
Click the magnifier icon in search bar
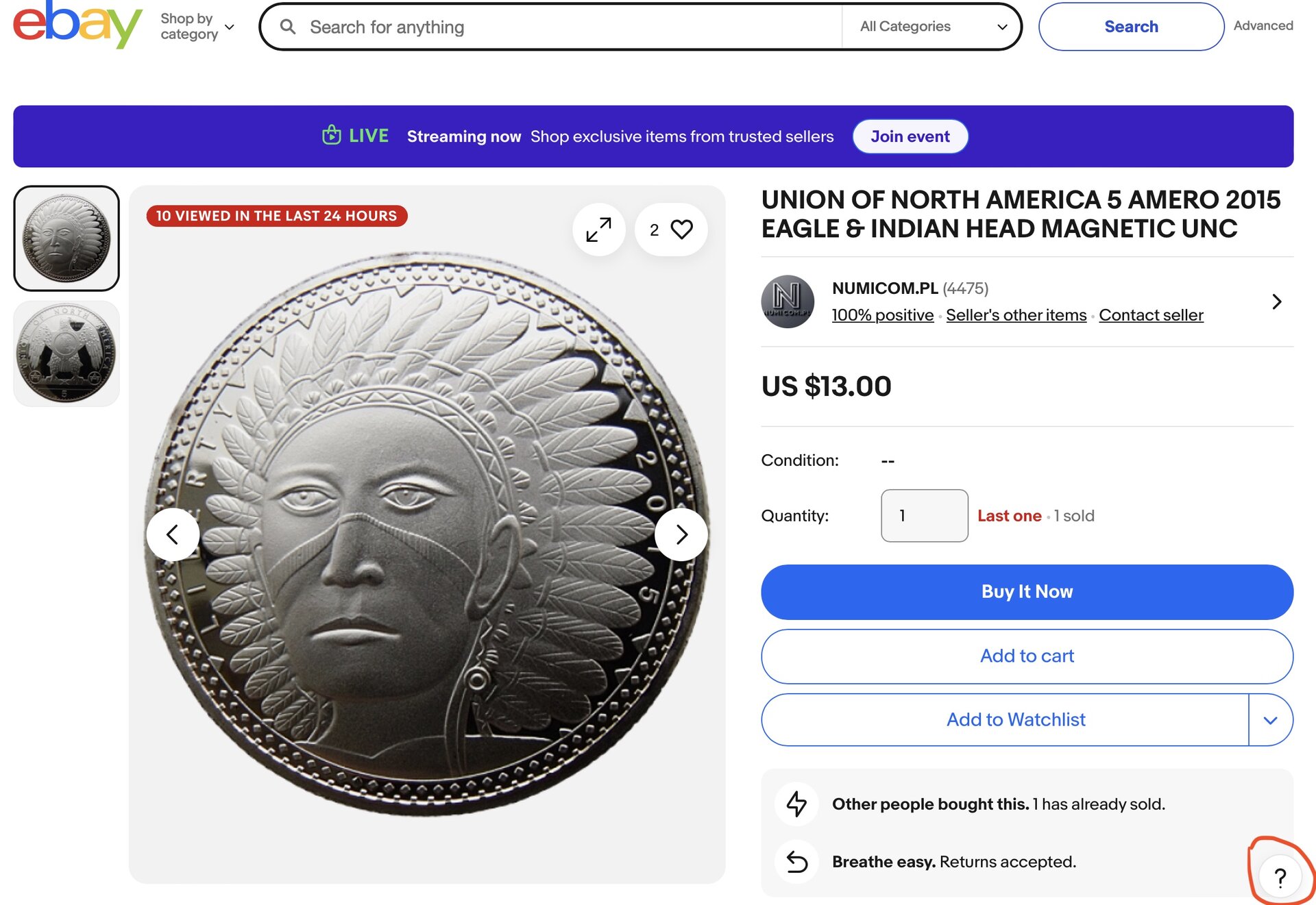288,27
